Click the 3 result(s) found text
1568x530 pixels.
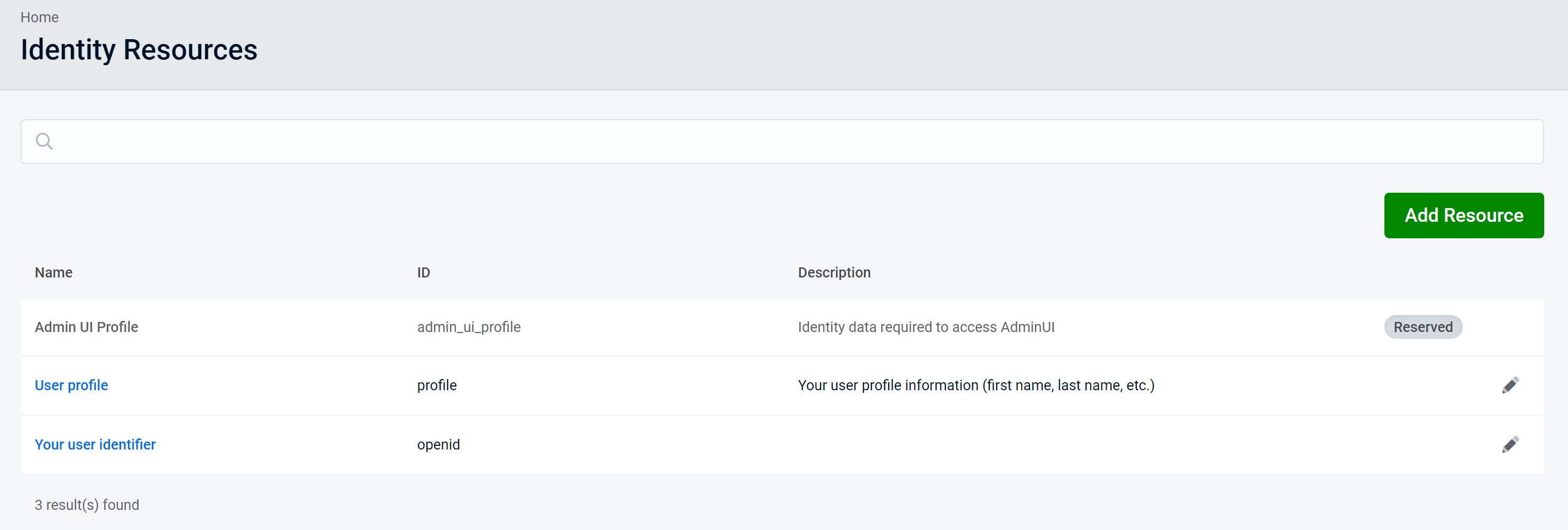point(87,504)
